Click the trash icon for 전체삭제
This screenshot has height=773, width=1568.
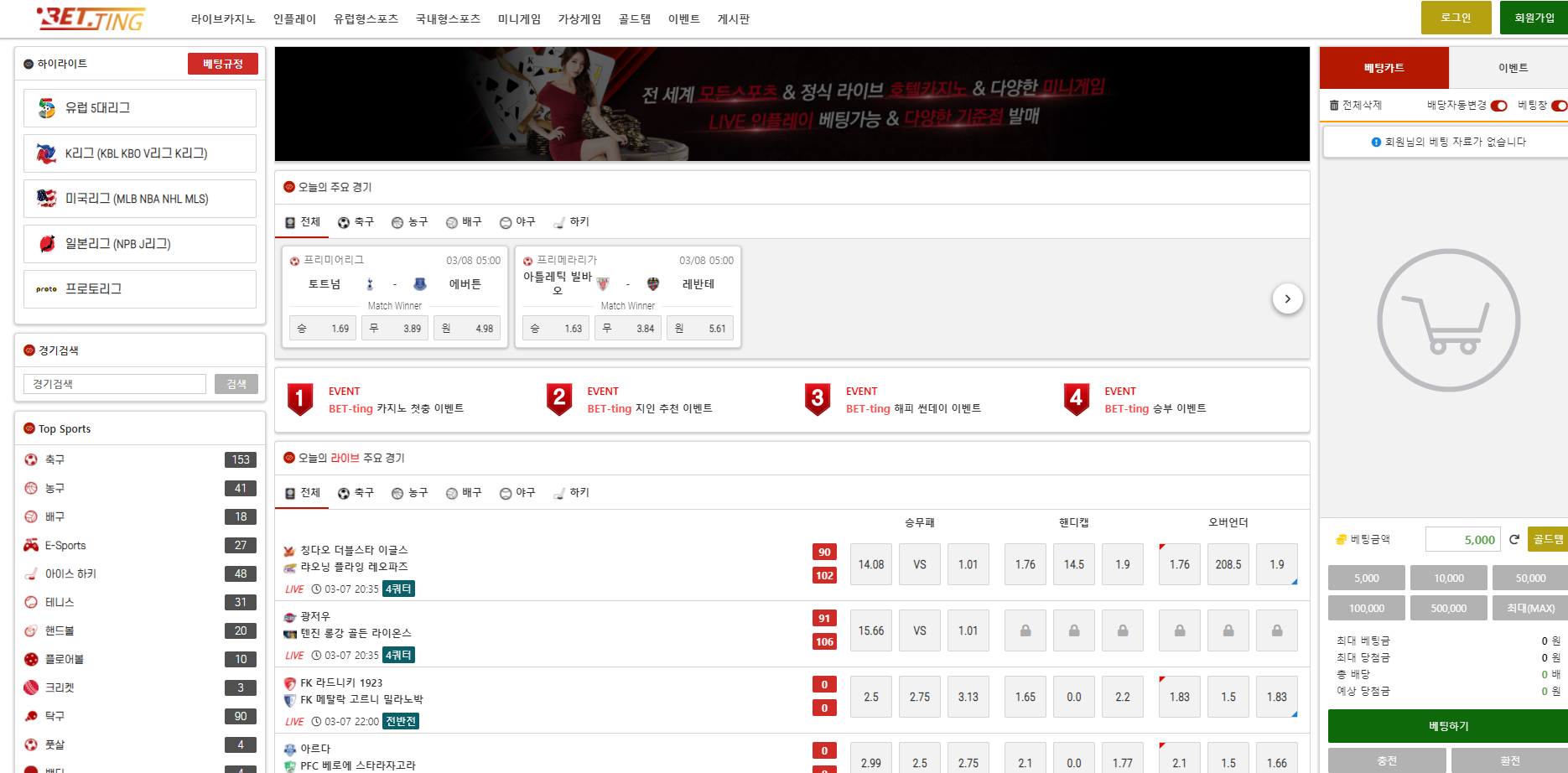click(1334, 105)
